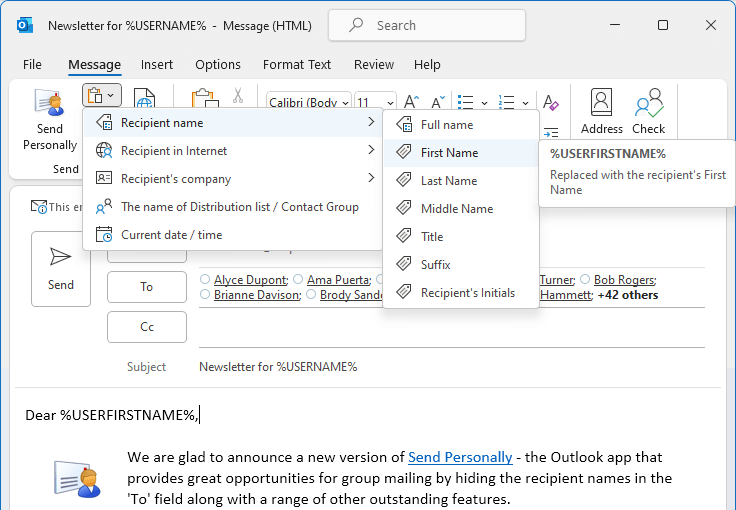736x510 pixels.
Task: Click the Clear Formatting icon
Action: (550, 102)
